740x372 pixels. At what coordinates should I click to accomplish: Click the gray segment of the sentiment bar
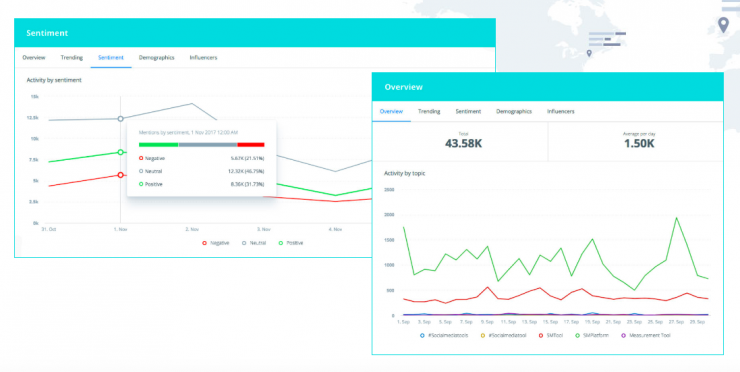[208, 145]
